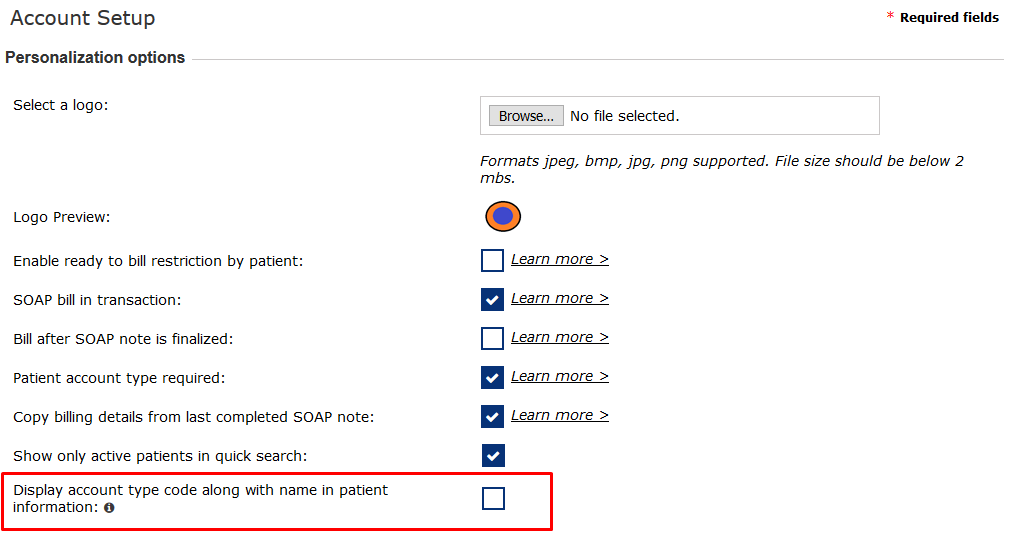The height and width of the screenshot is (541, 1028).
Task: Open Learn more for ready to bill restriction
Action: coord(559,259)
